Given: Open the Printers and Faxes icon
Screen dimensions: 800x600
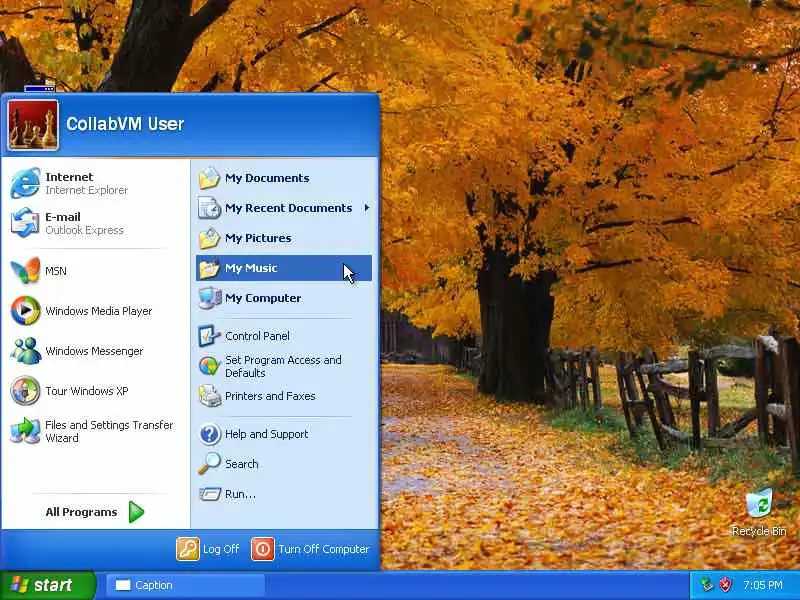Looking at the screenshot, I should pos(209,396).
